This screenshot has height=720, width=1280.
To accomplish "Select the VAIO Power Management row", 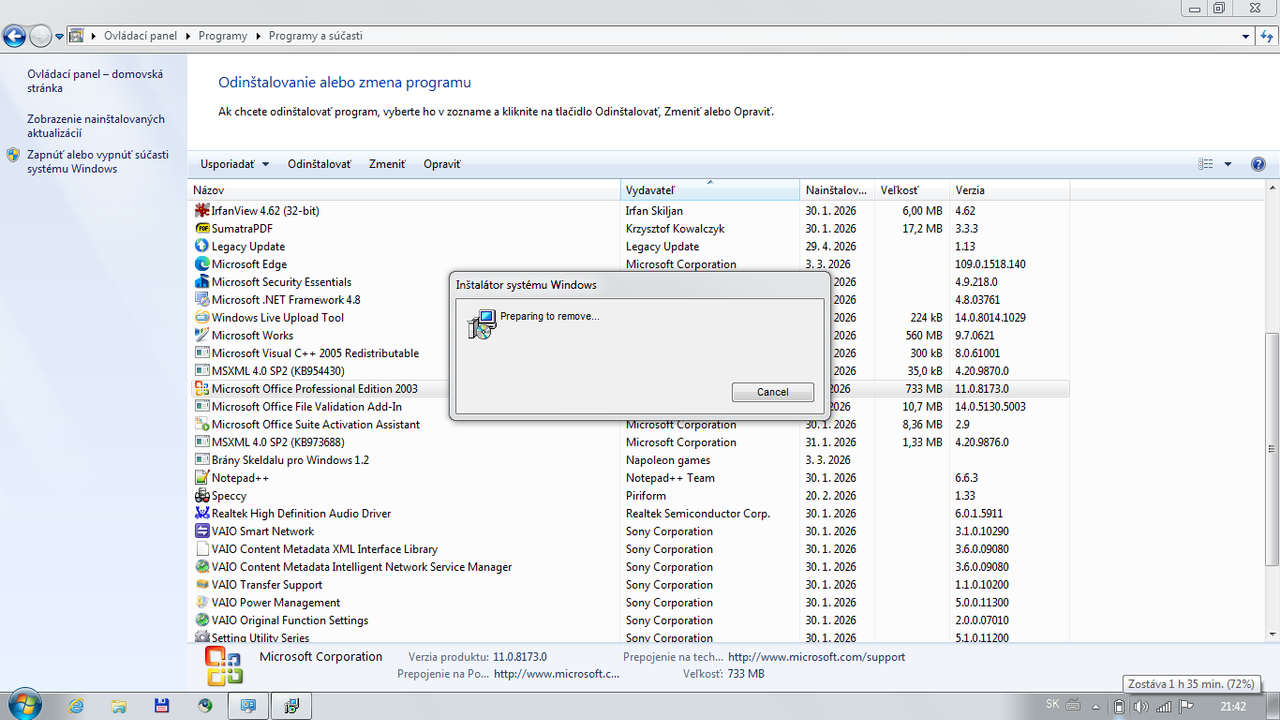I will [630, 603].
